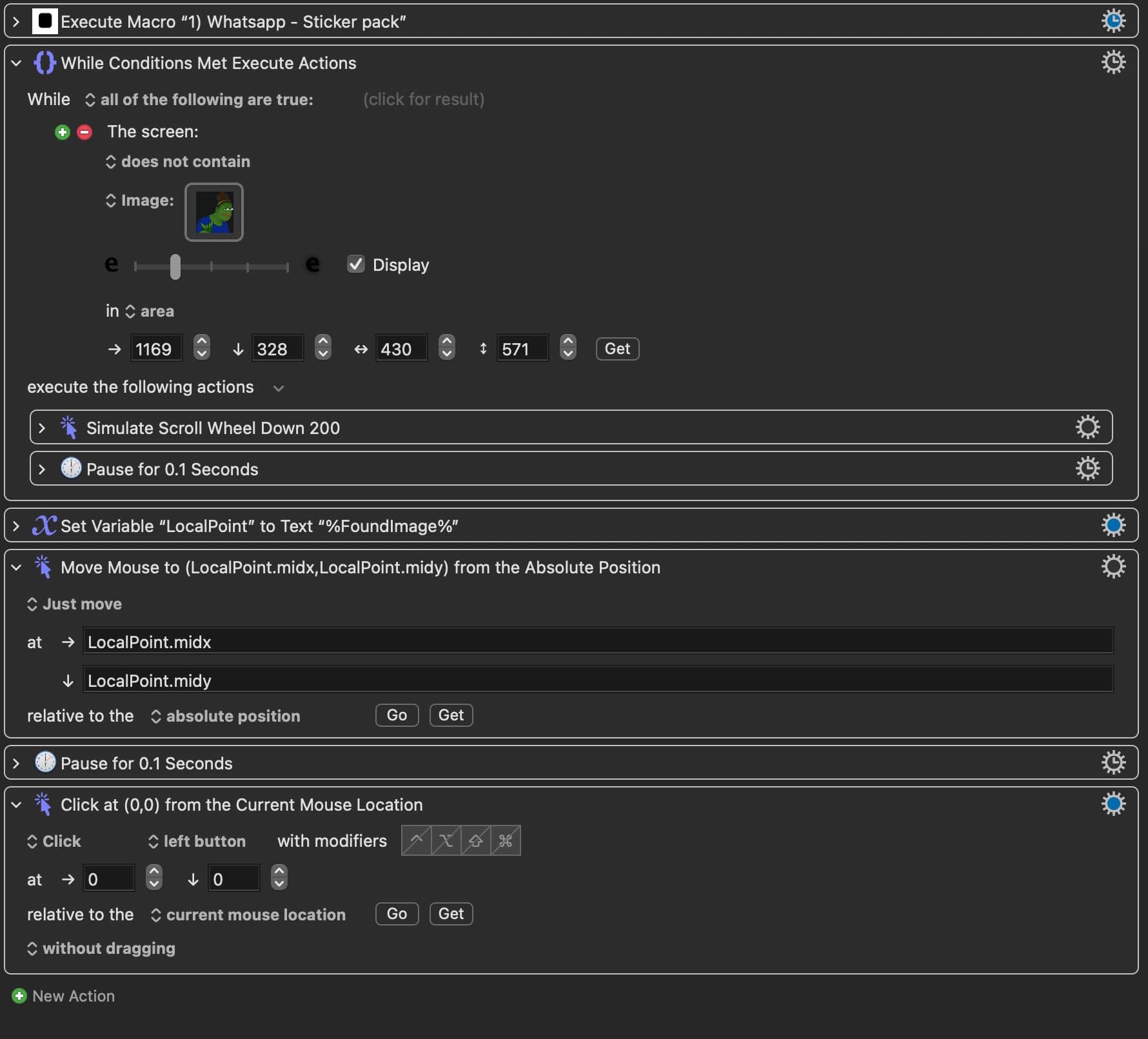Open gear menu for Move Mouse action
This screenshot has width=1148, height=1039.
point(1113,567)
